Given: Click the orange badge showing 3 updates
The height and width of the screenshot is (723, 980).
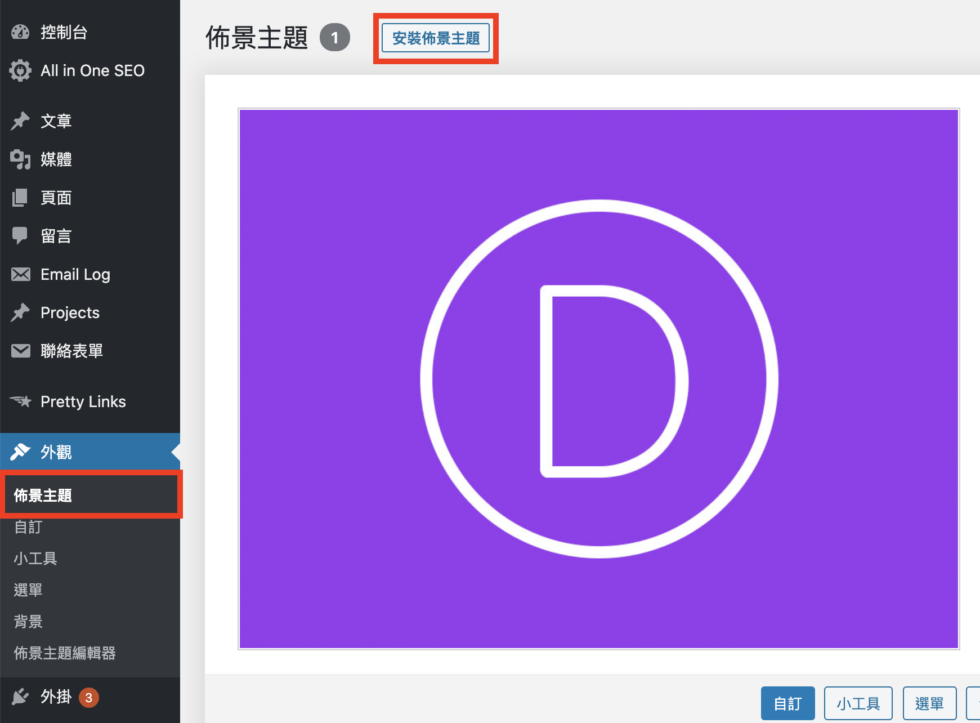Looking at the screenshot, I should point(89,697).
